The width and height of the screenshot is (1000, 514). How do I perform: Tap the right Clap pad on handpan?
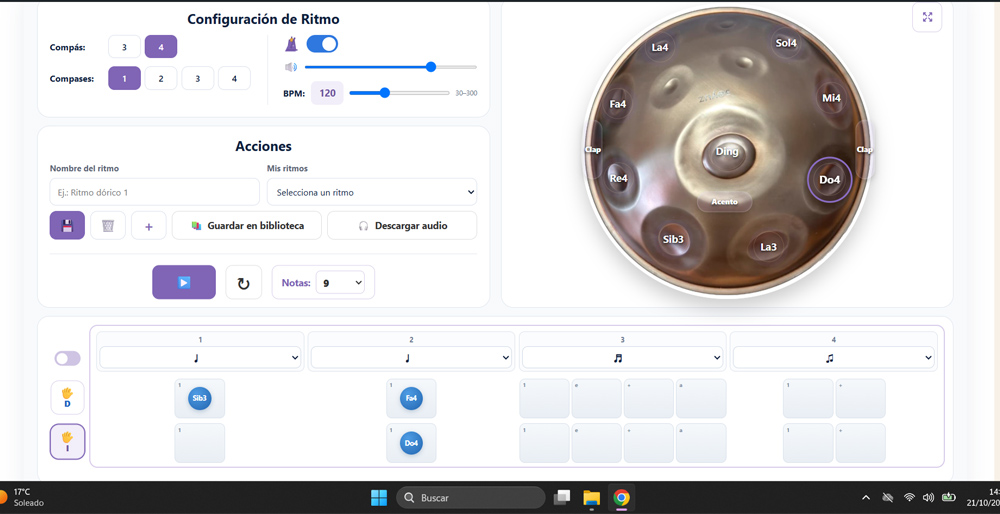(x=864, y=149)
